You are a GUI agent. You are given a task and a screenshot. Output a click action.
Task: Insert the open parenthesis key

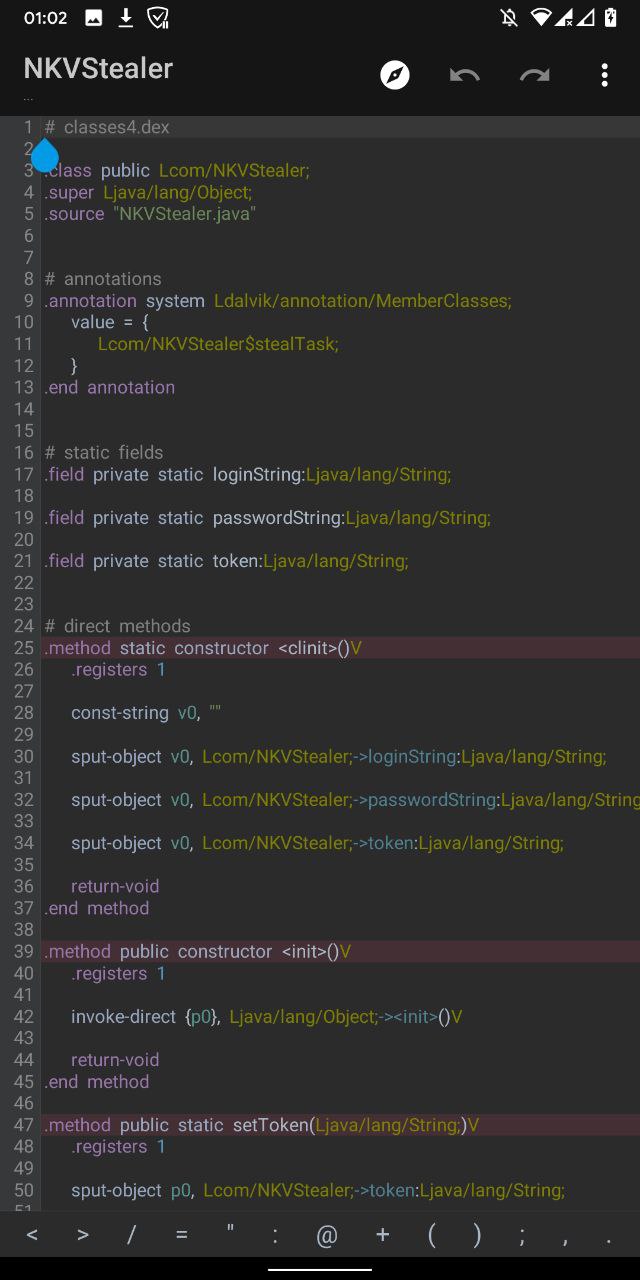click(431, 1236)
